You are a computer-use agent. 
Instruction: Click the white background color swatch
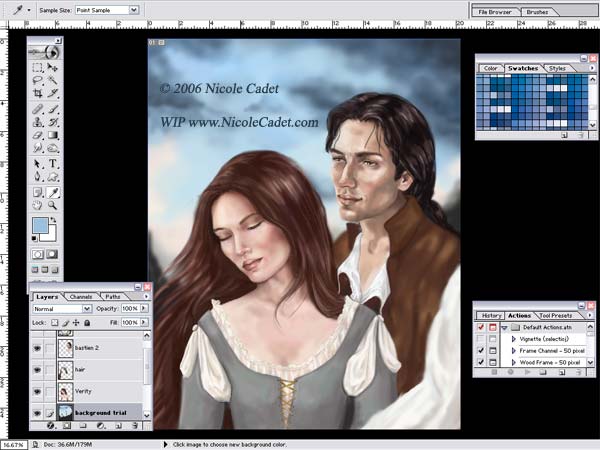pos(52,235)
